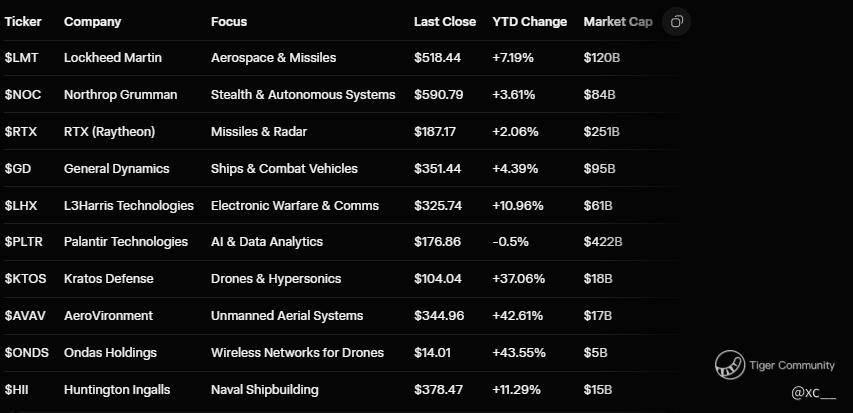Open the $KTOS ticker link
The image size is (853, 413).
(x=26, y=279)
